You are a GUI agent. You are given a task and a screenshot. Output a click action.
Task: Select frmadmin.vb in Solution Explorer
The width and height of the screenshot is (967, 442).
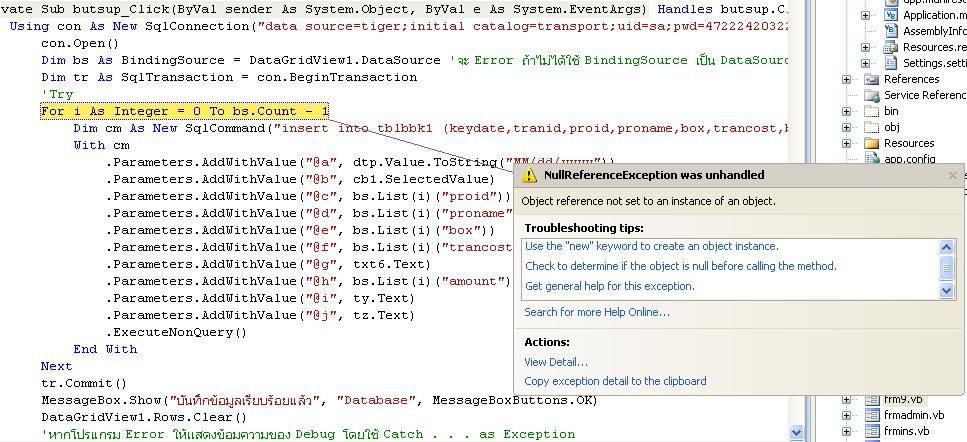[914, 415]
